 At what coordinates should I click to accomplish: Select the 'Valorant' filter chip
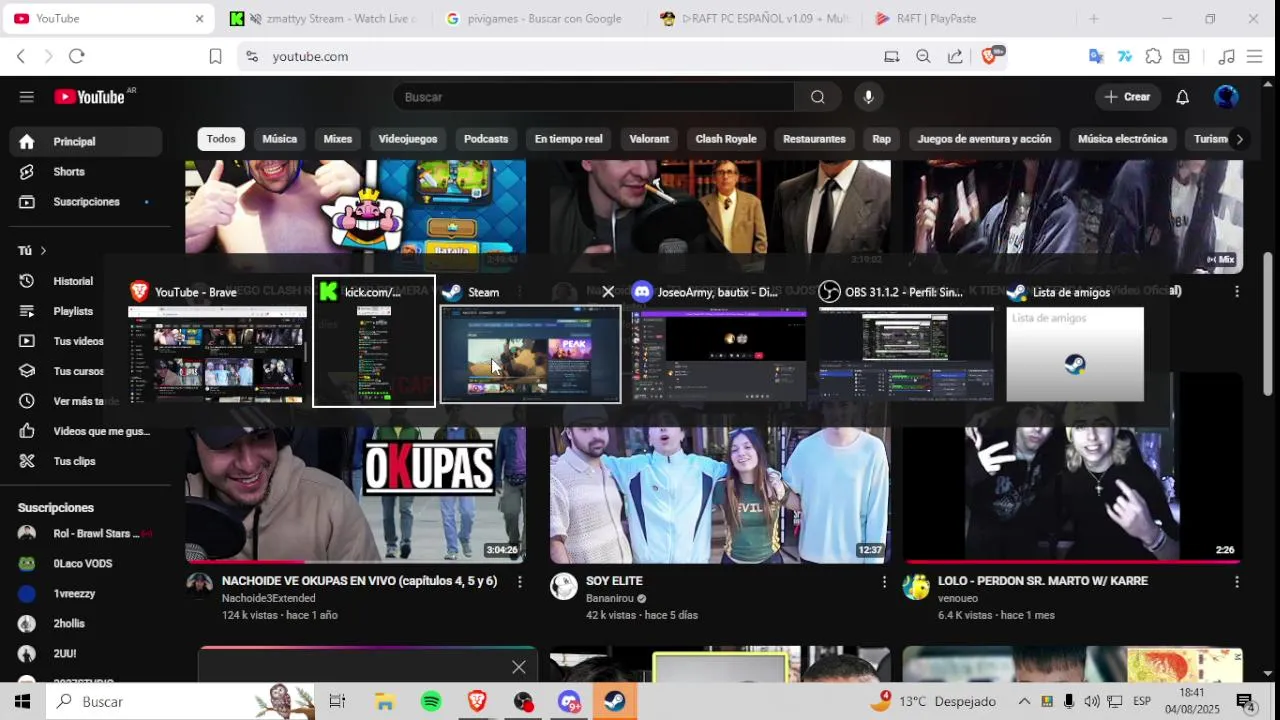[649, 139]
